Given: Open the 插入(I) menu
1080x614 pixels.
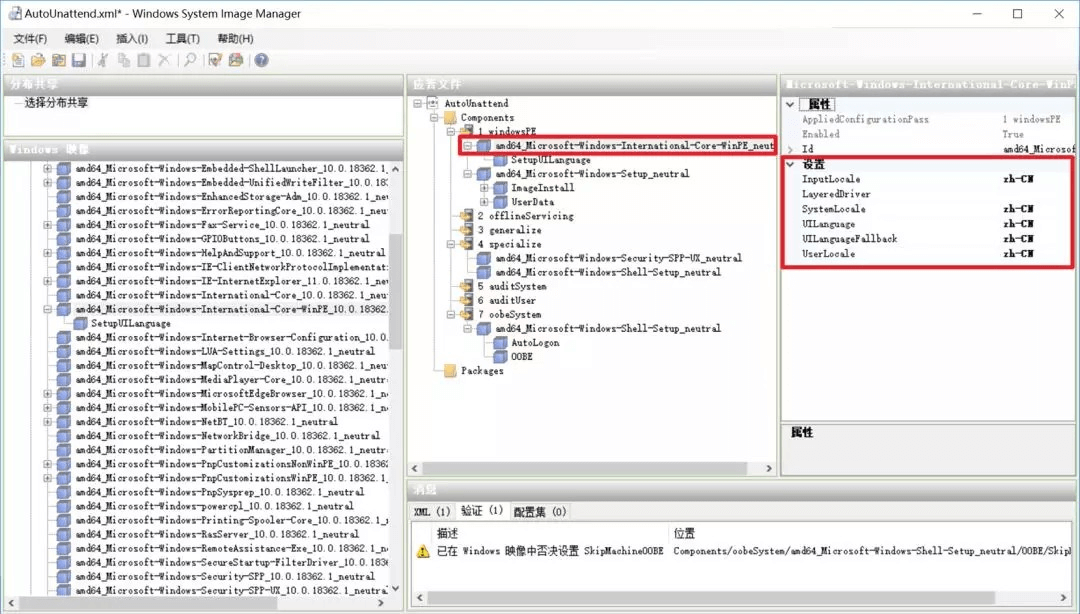Looking at the screenshot, I should (x=132, y=39).
